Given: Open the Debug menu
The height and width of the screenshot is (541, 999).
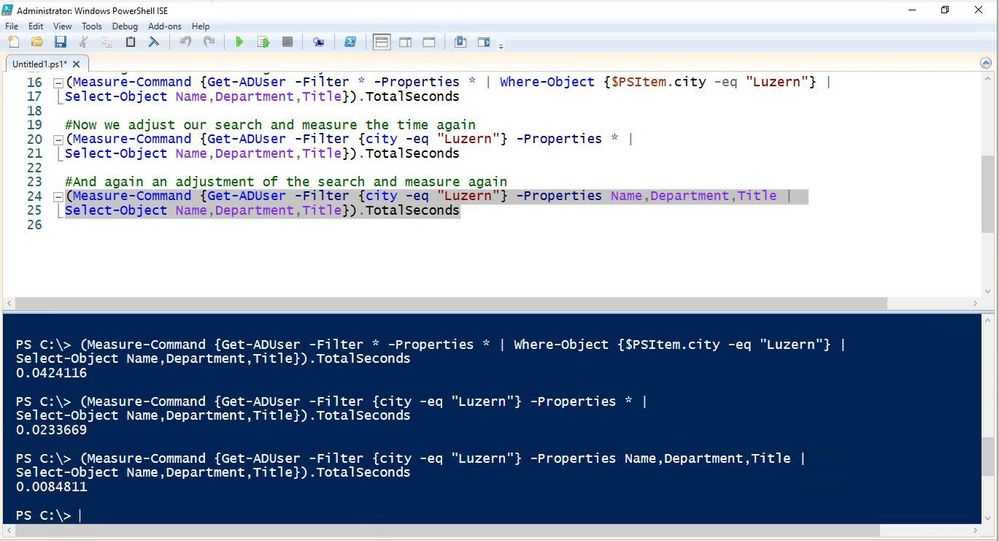Looking at the screenshot, I should (125, 26).
